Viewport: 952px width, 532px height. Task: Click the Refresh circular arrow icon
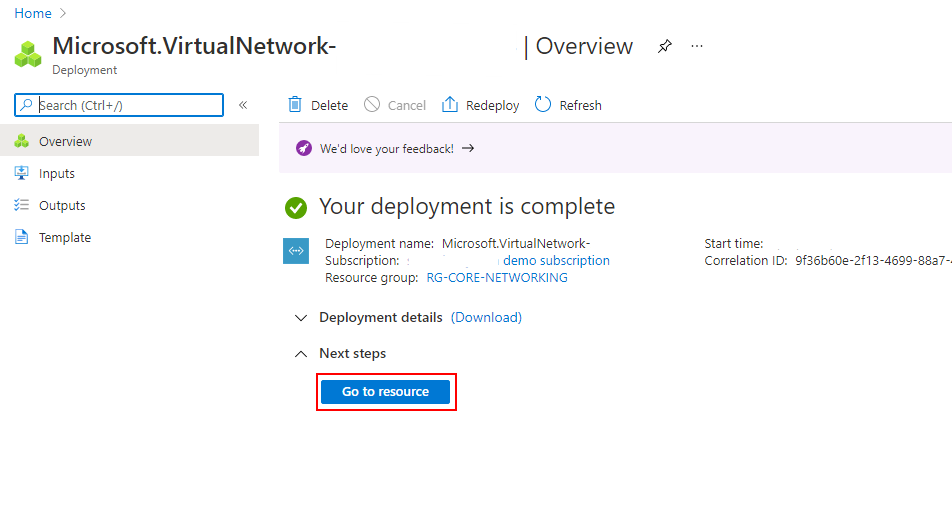(543, 105)
